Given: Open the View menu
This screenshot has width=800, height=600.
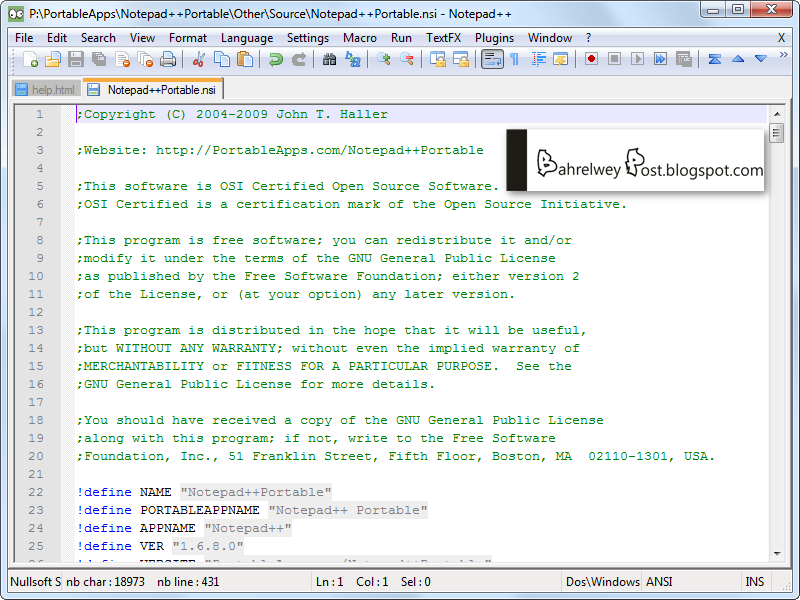Looking at the screenshot, I should [142, 38].
